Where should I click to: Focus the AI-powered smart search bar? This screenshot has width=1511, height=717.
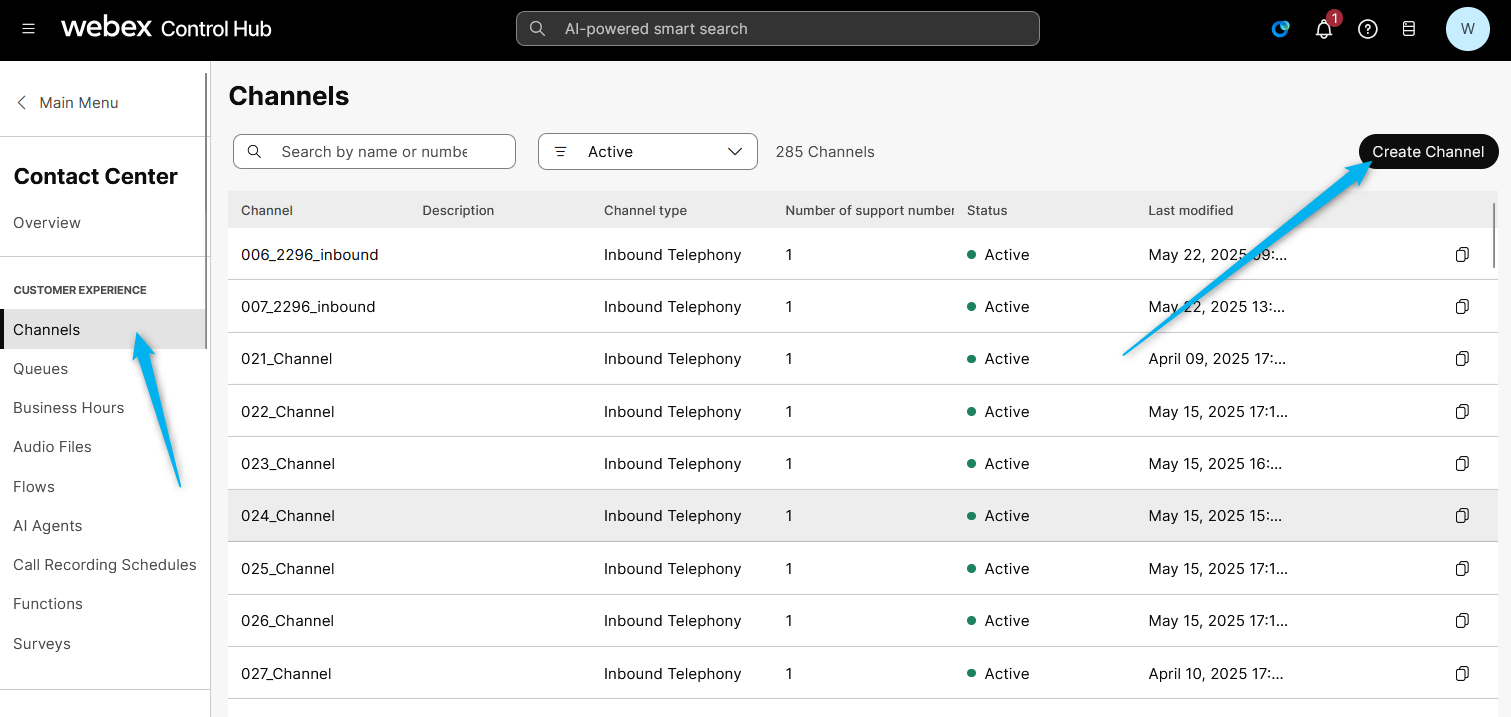click(777, 29)
